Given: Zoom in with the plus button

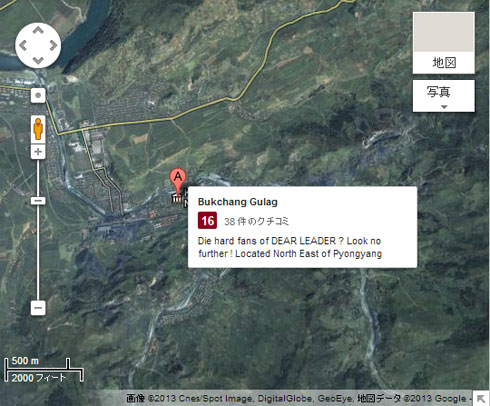Looking at the screenshot, I should coord(38,152).
